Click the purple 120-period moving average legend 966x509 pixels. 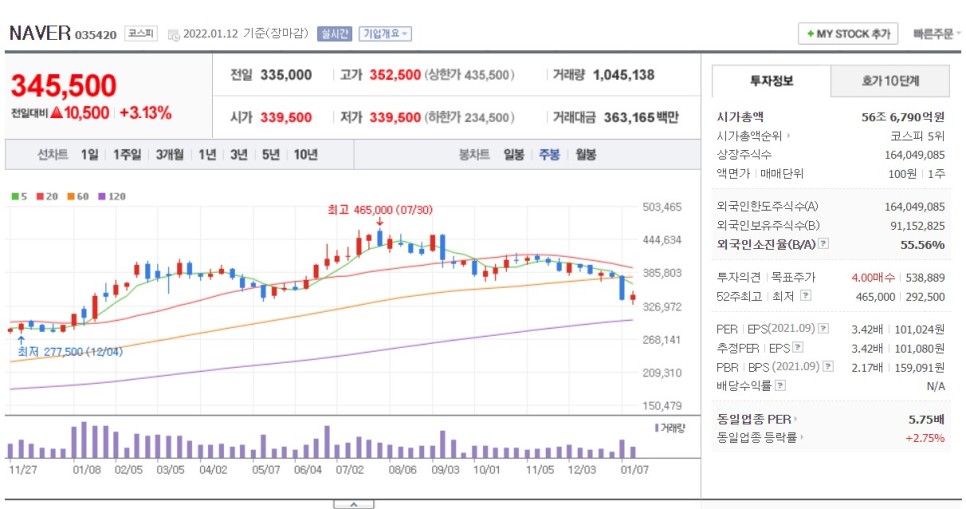click(112, 197)
